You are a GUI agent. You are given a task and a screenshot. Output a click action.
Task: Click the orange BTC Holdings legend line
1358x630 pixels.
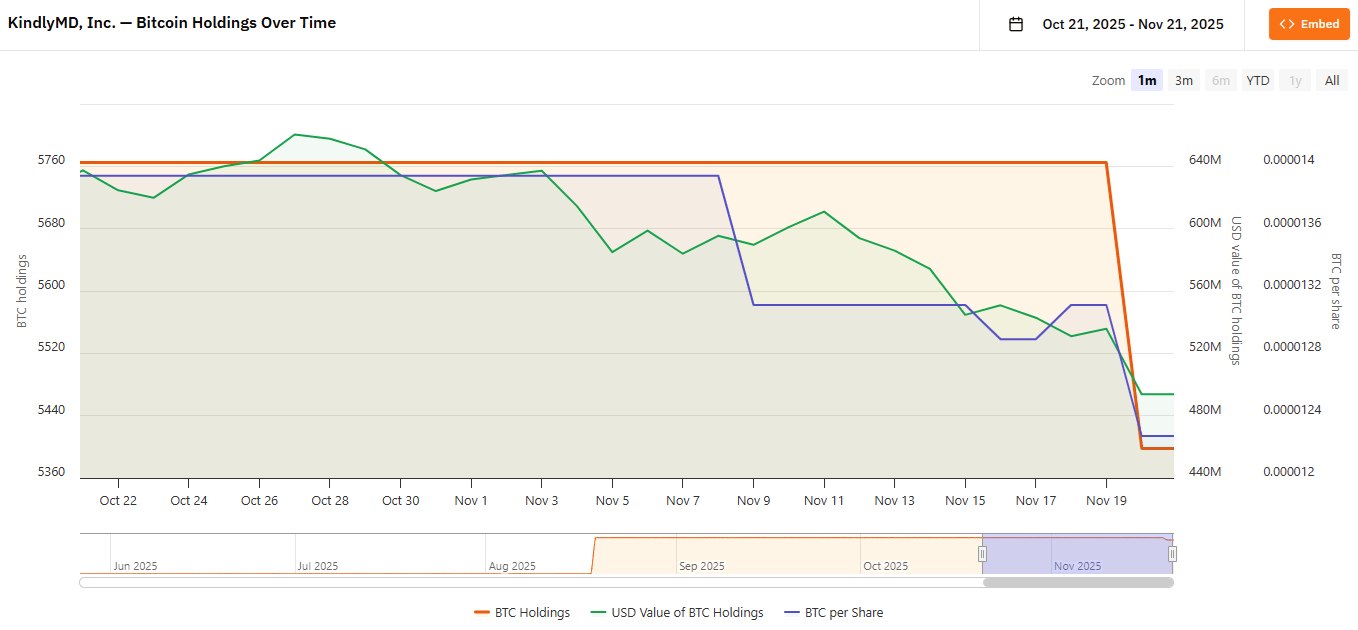(x=481, y=613)
